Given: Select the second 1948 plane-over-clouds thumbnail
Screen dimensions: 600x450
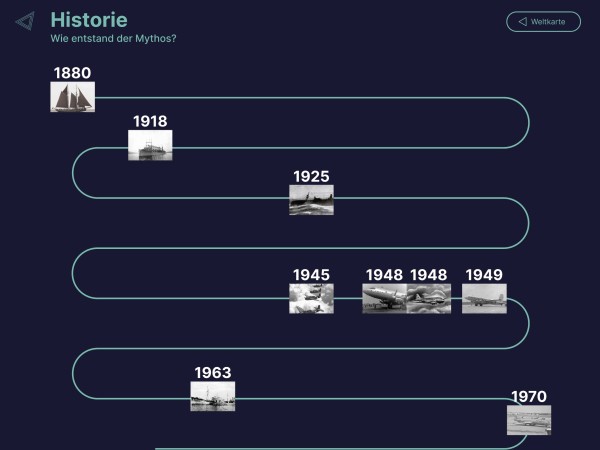Looking at the screenshot, I should pos(429,298).
